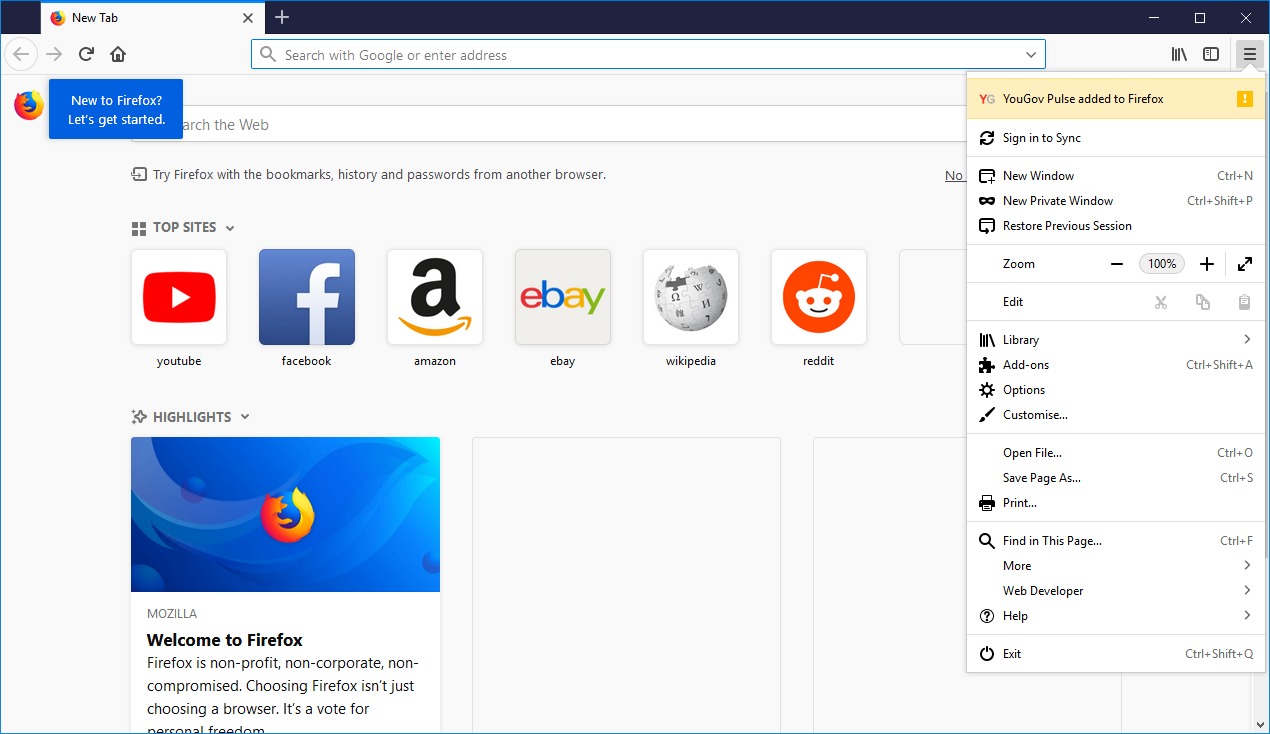This screenshot has height=734, width=1270.
Task: Click YouGov Pulse added to Firefox notice
Action: coord(1115,99)
